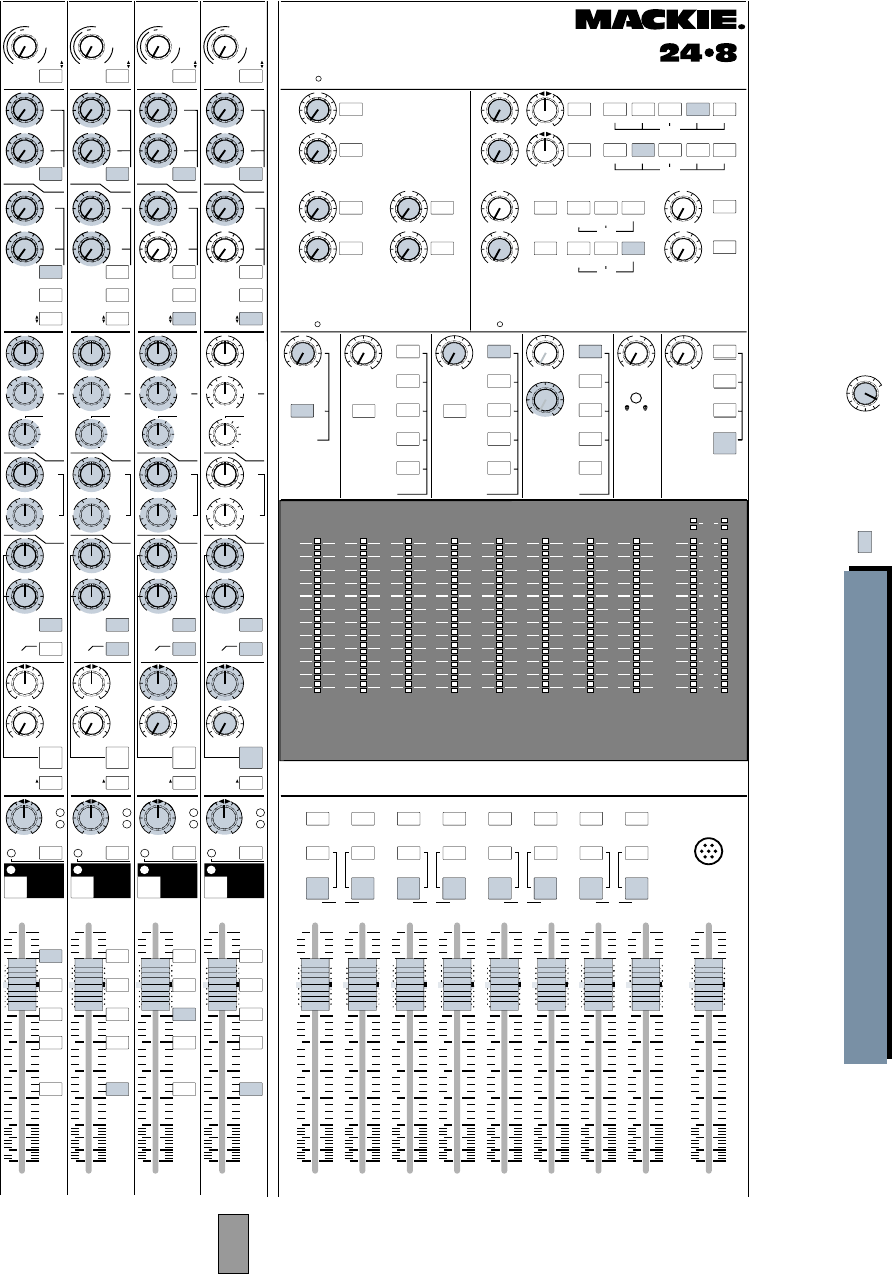The height and width of the screenshot is (1274, 892).
Task: Toggle the highlighted bottom assign button beside channel two's fader
Action: [117, 1088]
